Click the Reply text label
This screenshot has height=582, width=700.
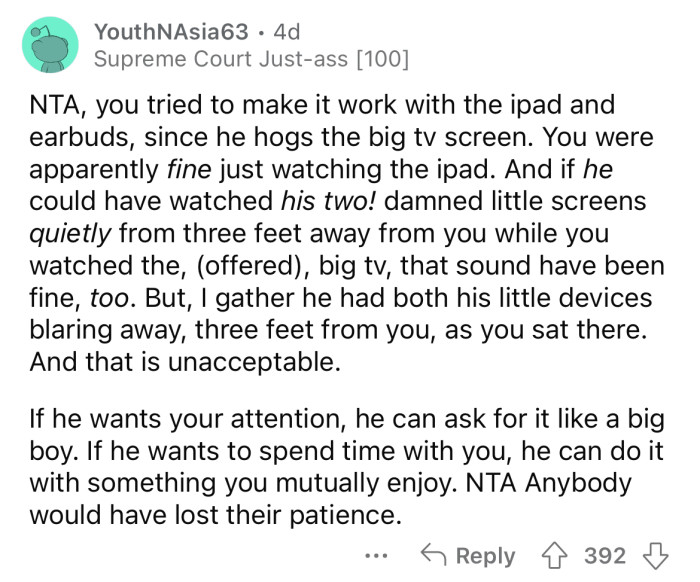485,557
